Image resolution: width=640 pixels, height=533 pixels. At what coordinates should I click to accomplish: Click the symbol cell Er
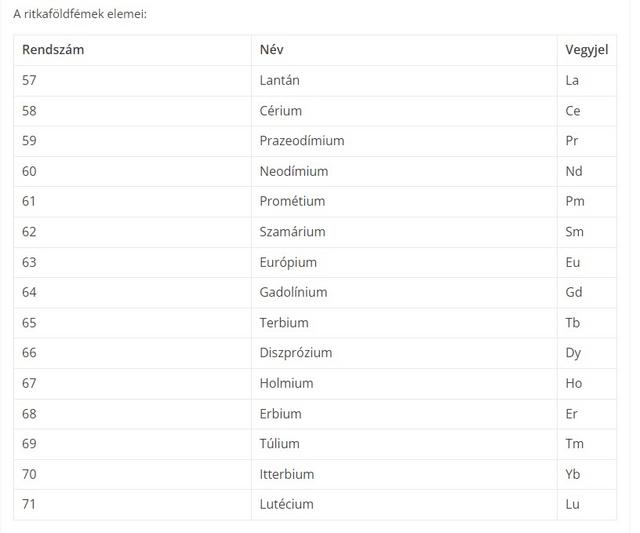571,413
